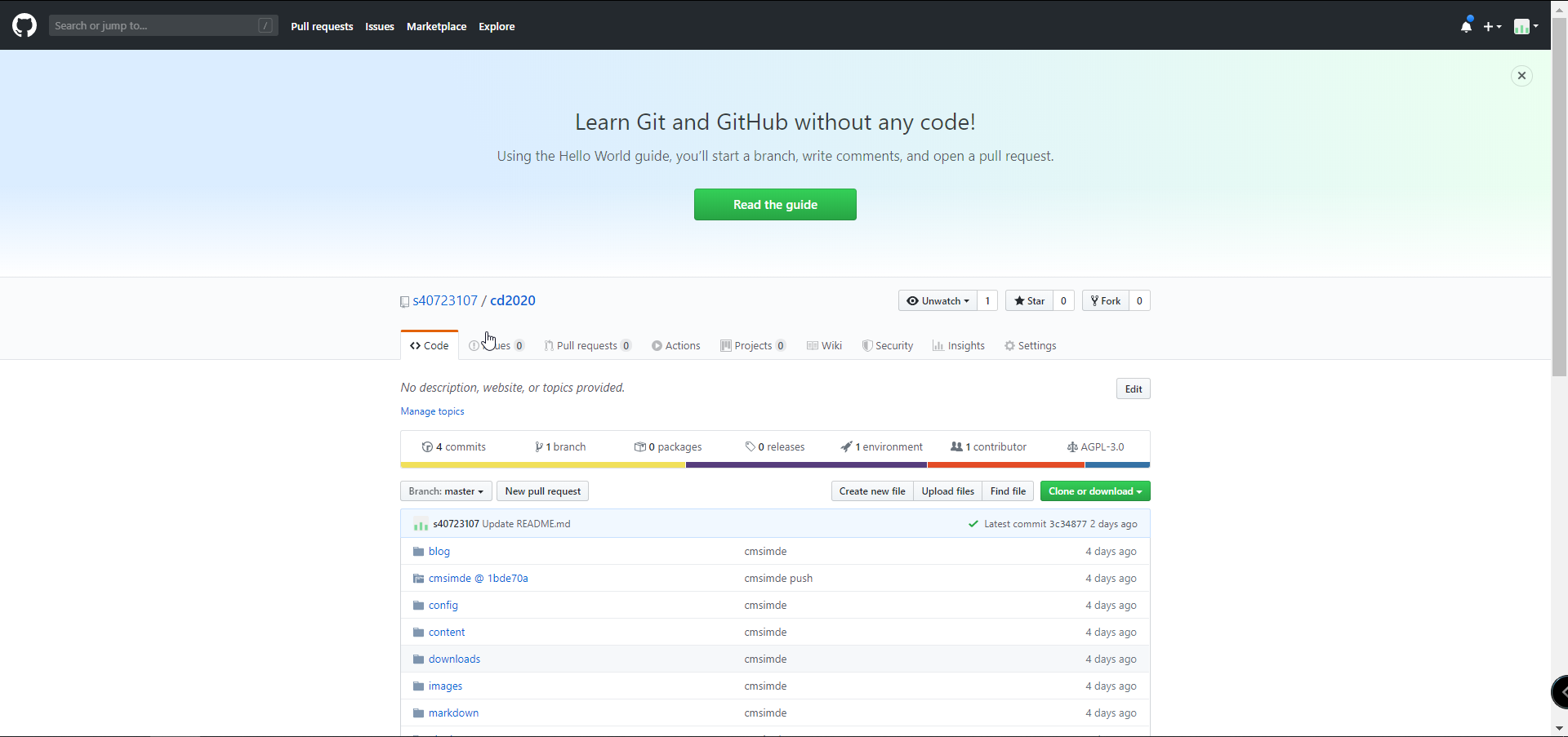Image resolution: width=1568 pixels, height=737 pixels.
Task: Switch to the Insights tab
Action: [x=959, y=346]
